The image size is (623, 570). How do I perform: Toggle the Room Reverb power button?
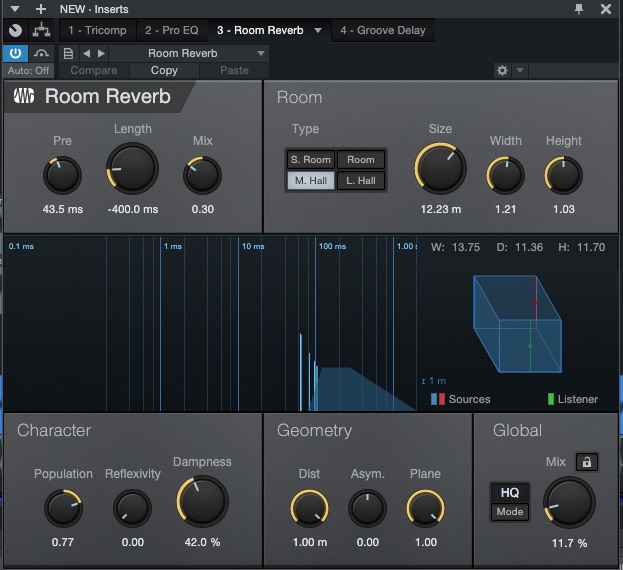pos(15,53)
